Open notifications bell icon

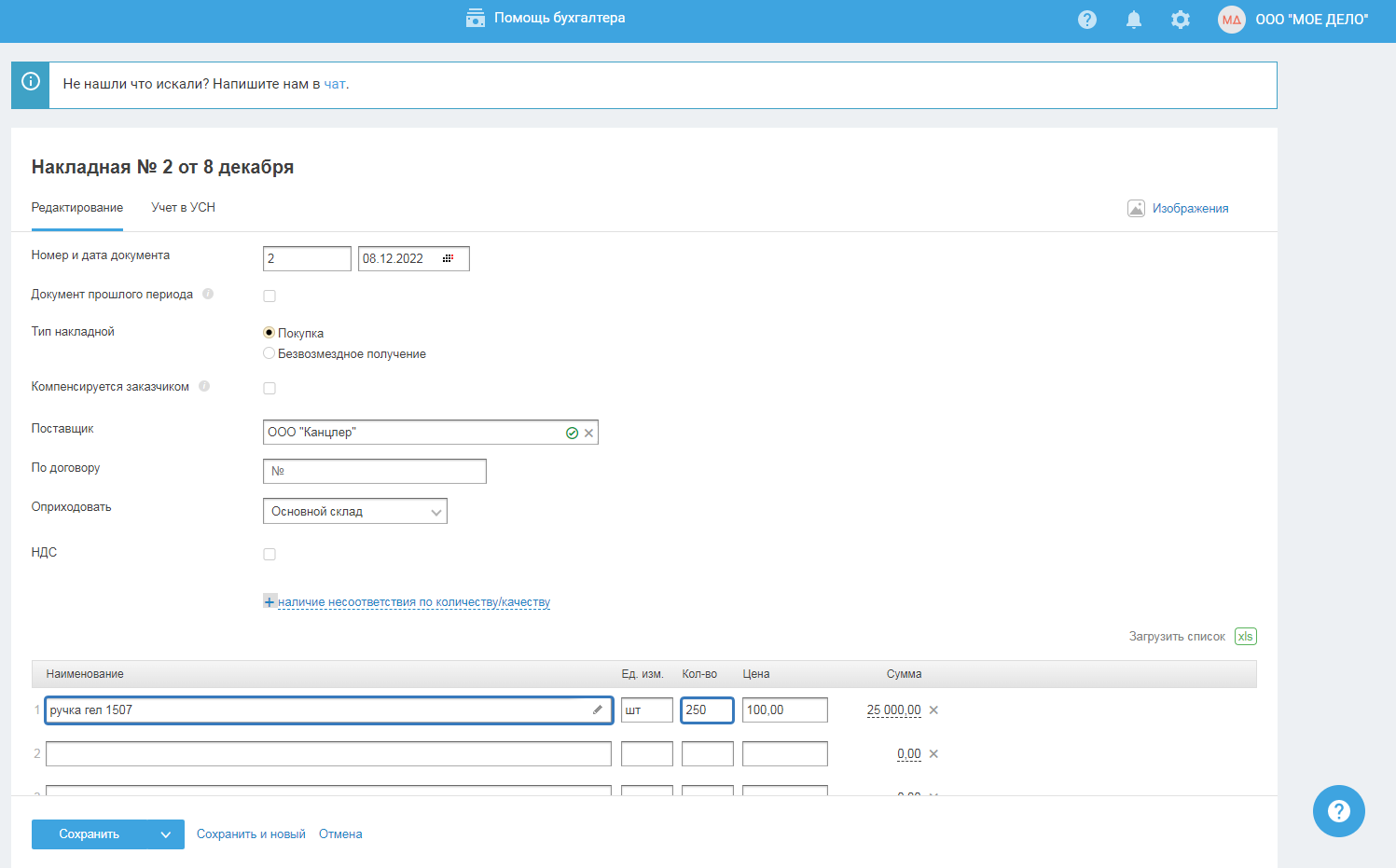(x=1133, y=20)
